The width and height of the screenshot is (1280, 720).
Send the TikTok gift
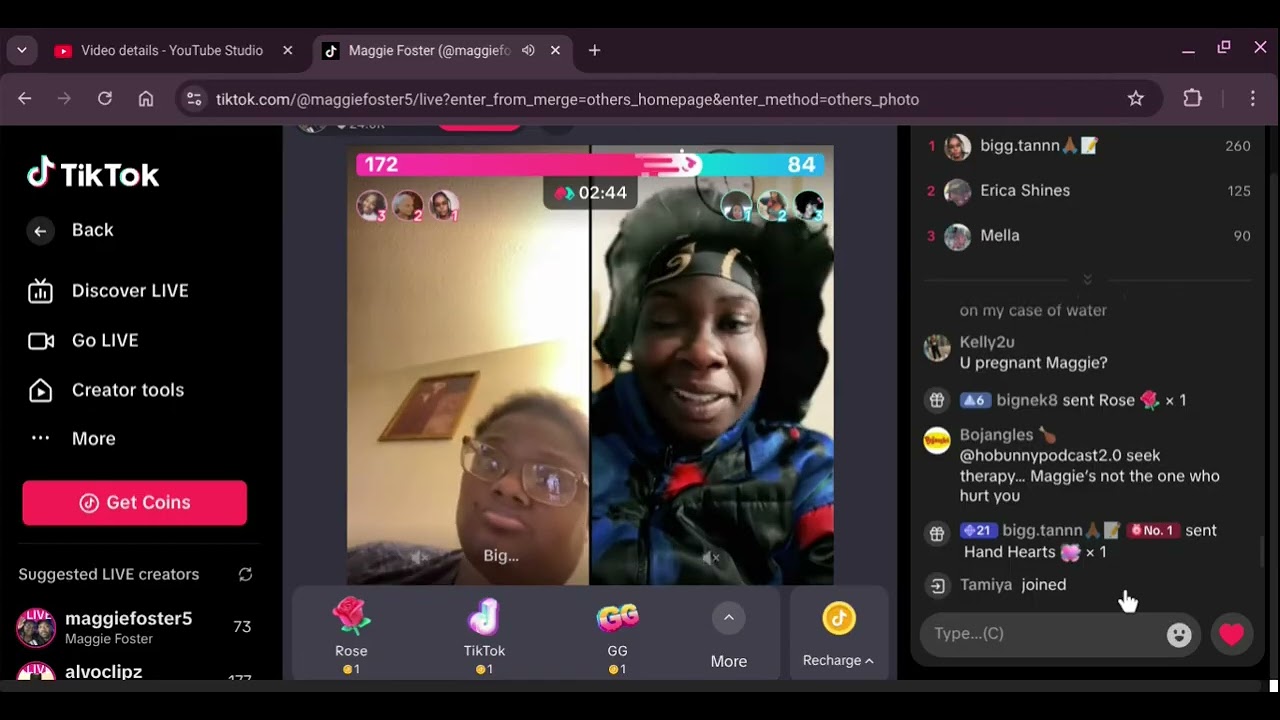coord(484,634)
